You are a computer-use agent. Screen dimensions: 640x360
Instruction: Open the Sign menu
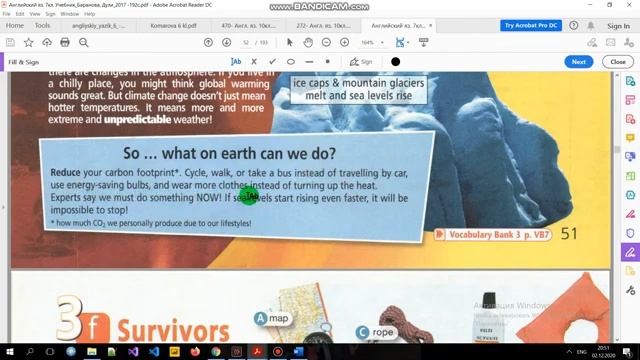(x=50, y=14)
